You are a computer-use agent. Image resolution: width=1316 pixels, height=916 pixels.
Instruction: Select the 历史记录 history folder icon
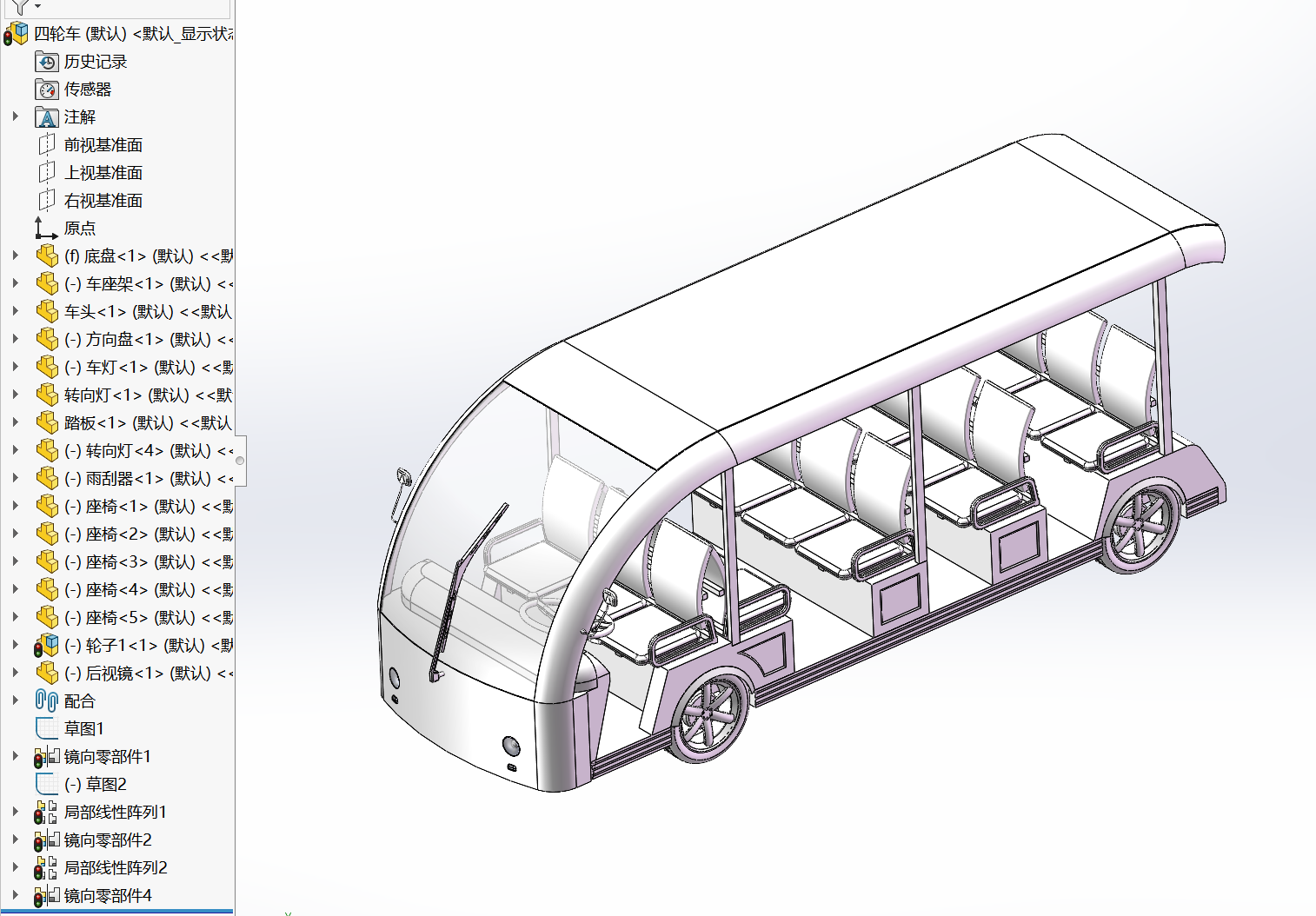click(47, 62)
